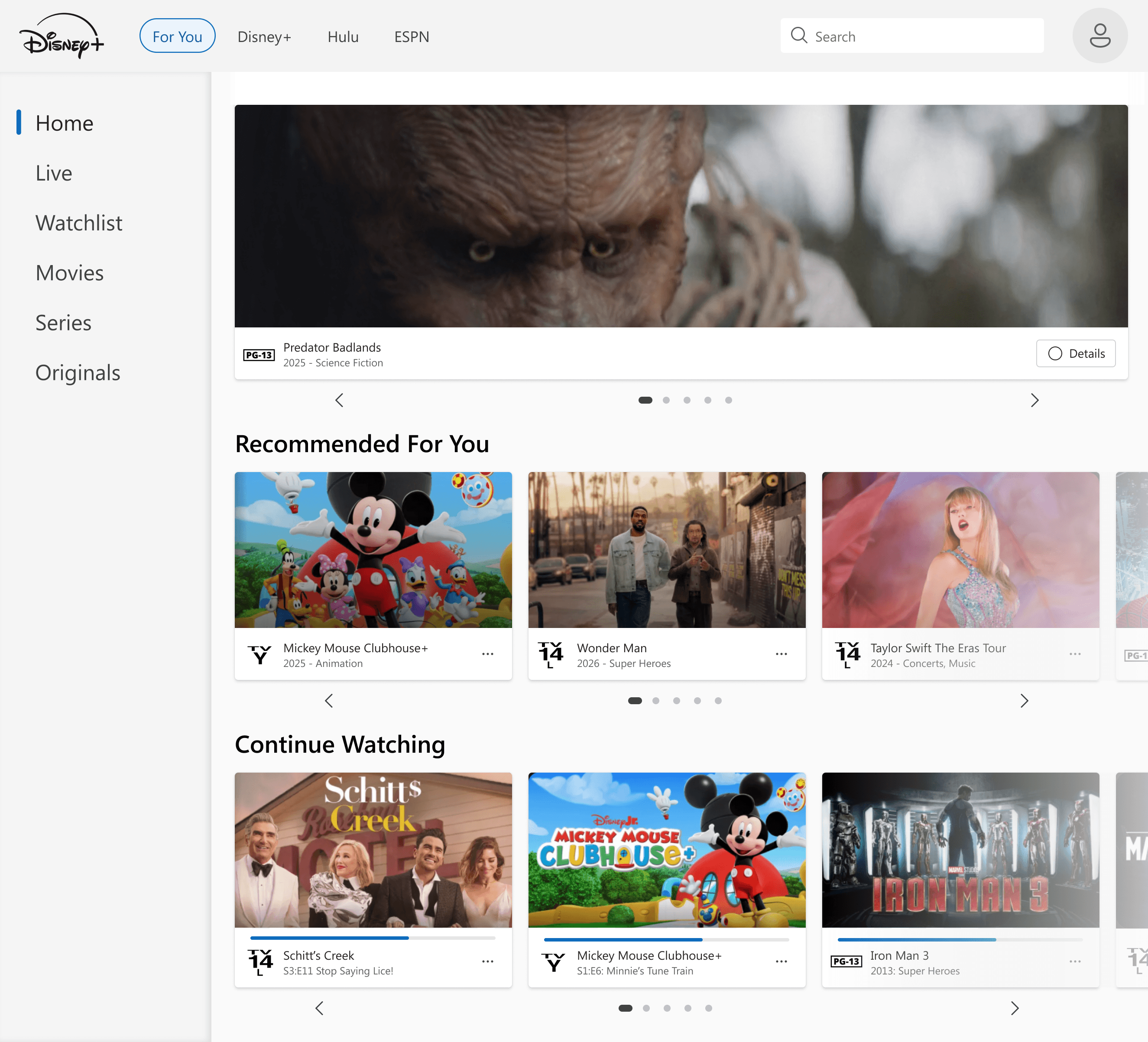Go to previous Recommended For You page
Viewport: 1148px width, 1042px height.
click(x=328, y=701)
